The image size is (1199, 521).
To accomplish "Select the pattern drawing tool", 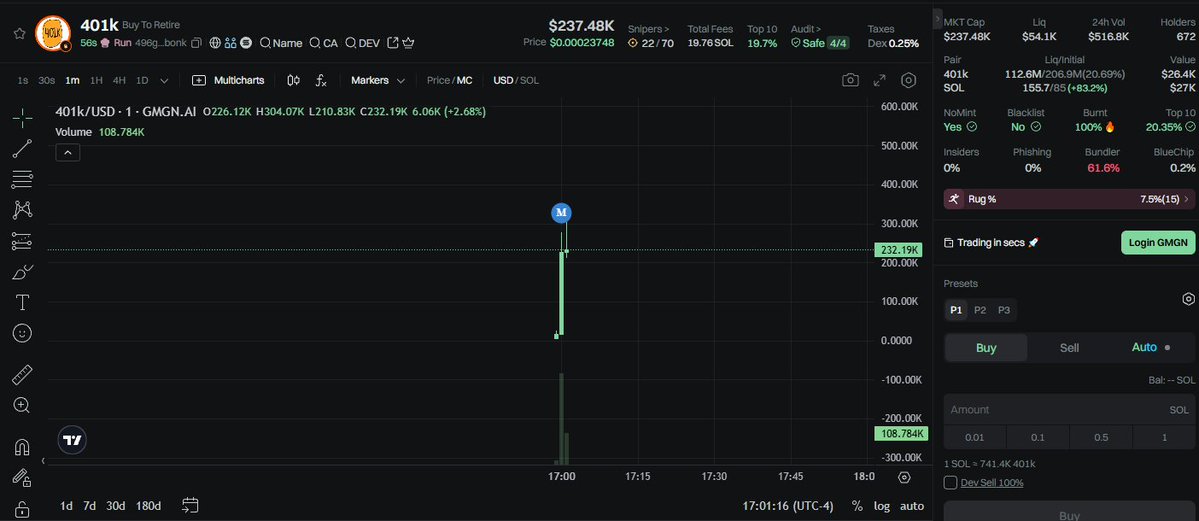I will (22, 210).
